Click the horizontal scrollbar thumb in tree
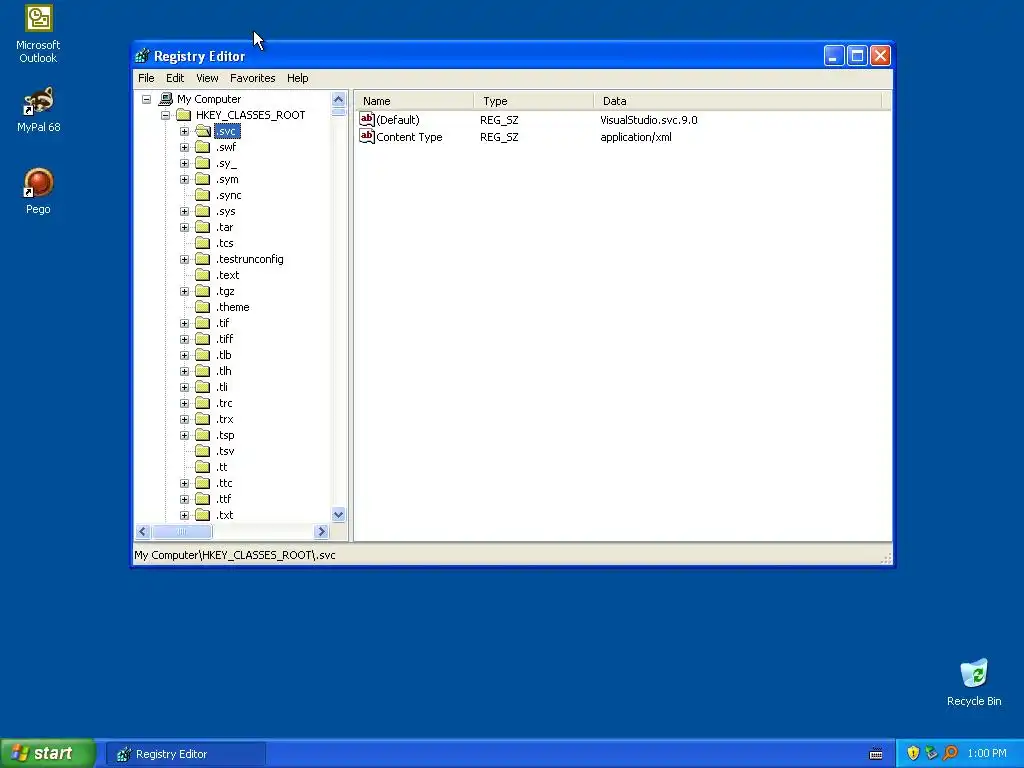1024x768 pixels. [182, 532]
